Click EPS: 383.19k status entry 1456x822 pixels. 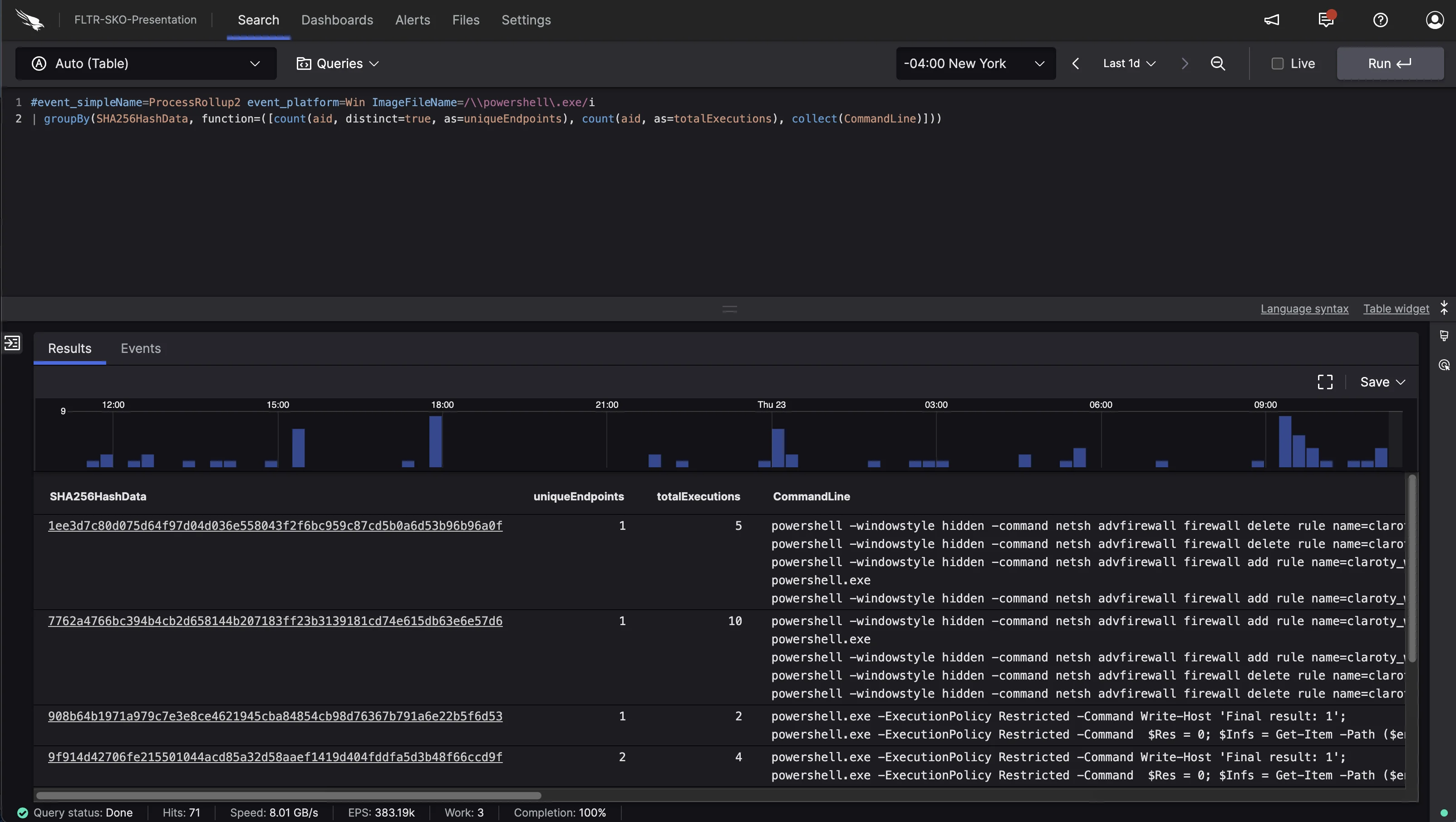(382, 812)
